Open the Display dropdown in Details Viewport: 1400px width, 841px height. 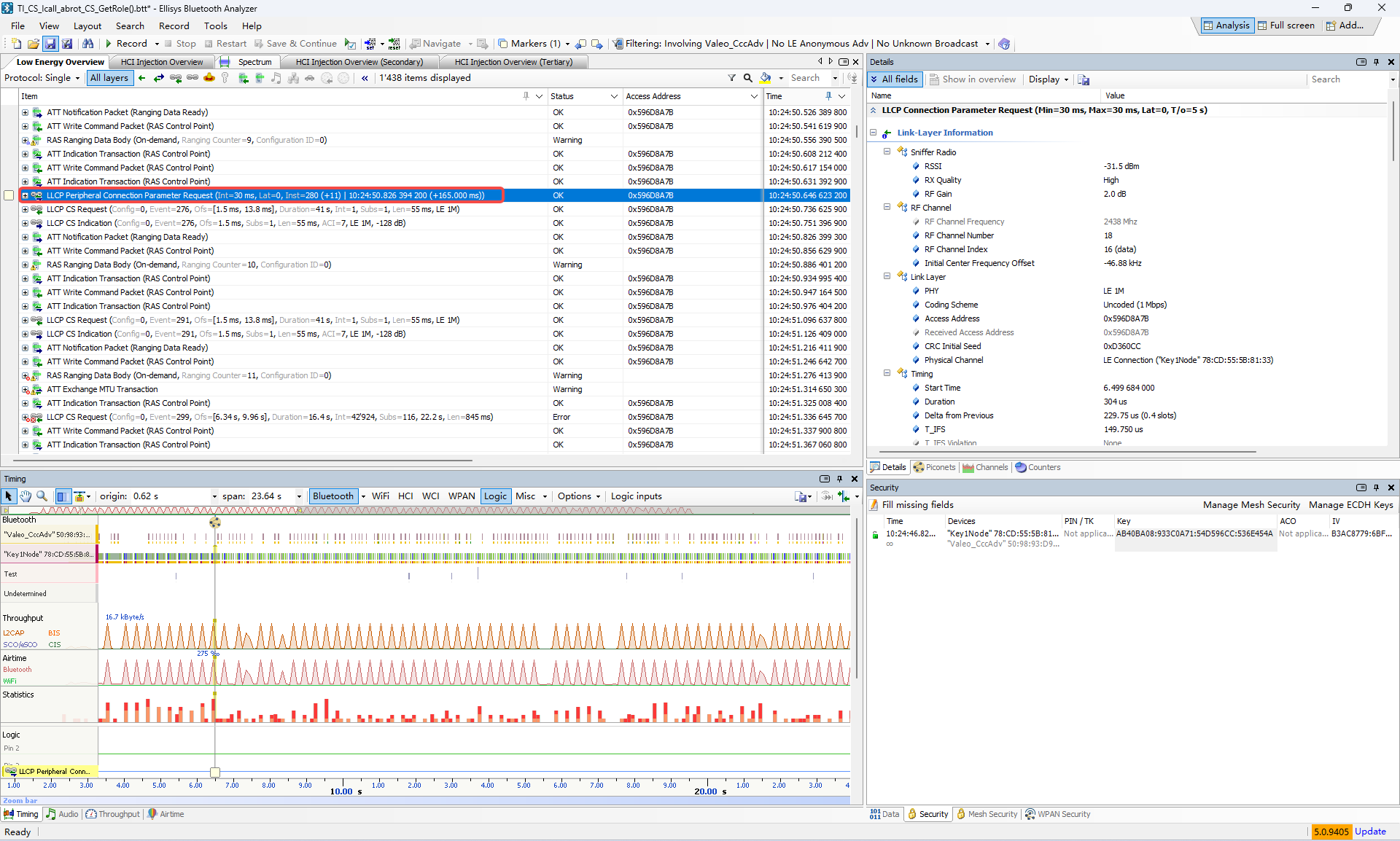(1049, 79)
